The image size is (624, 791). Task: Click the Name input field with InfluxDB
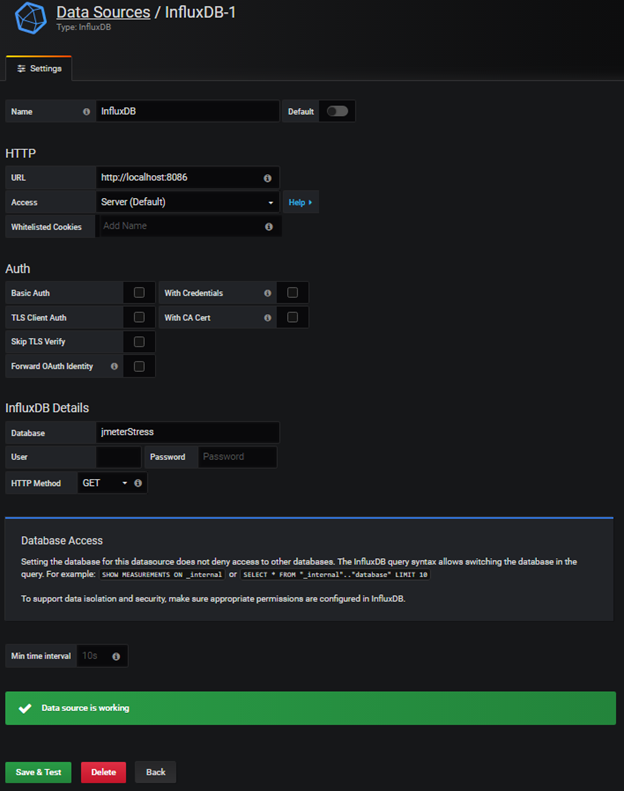click(x=187, y=111)
